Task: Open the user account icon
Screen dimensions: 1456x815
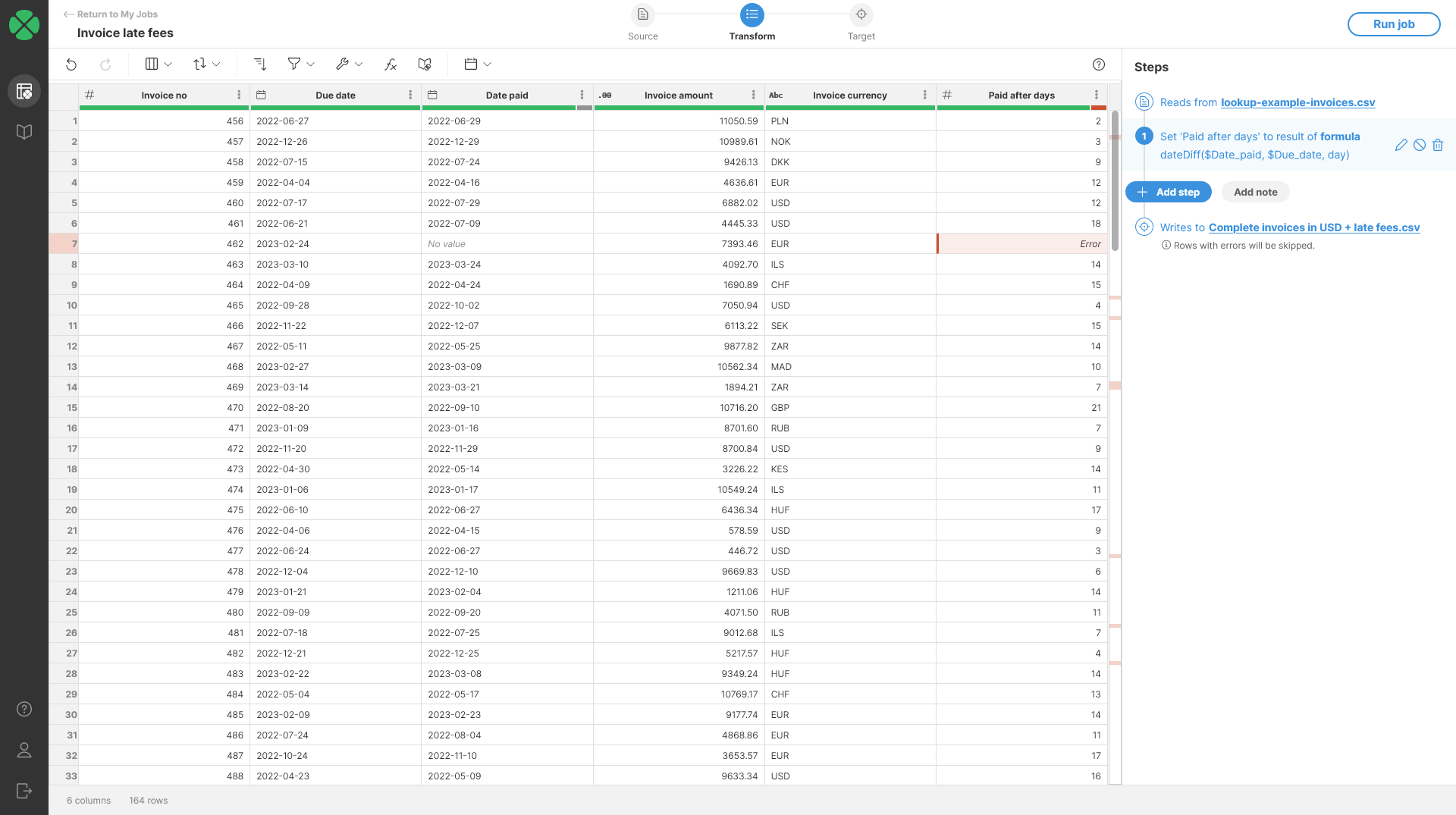Action: [x=24, y=750]
